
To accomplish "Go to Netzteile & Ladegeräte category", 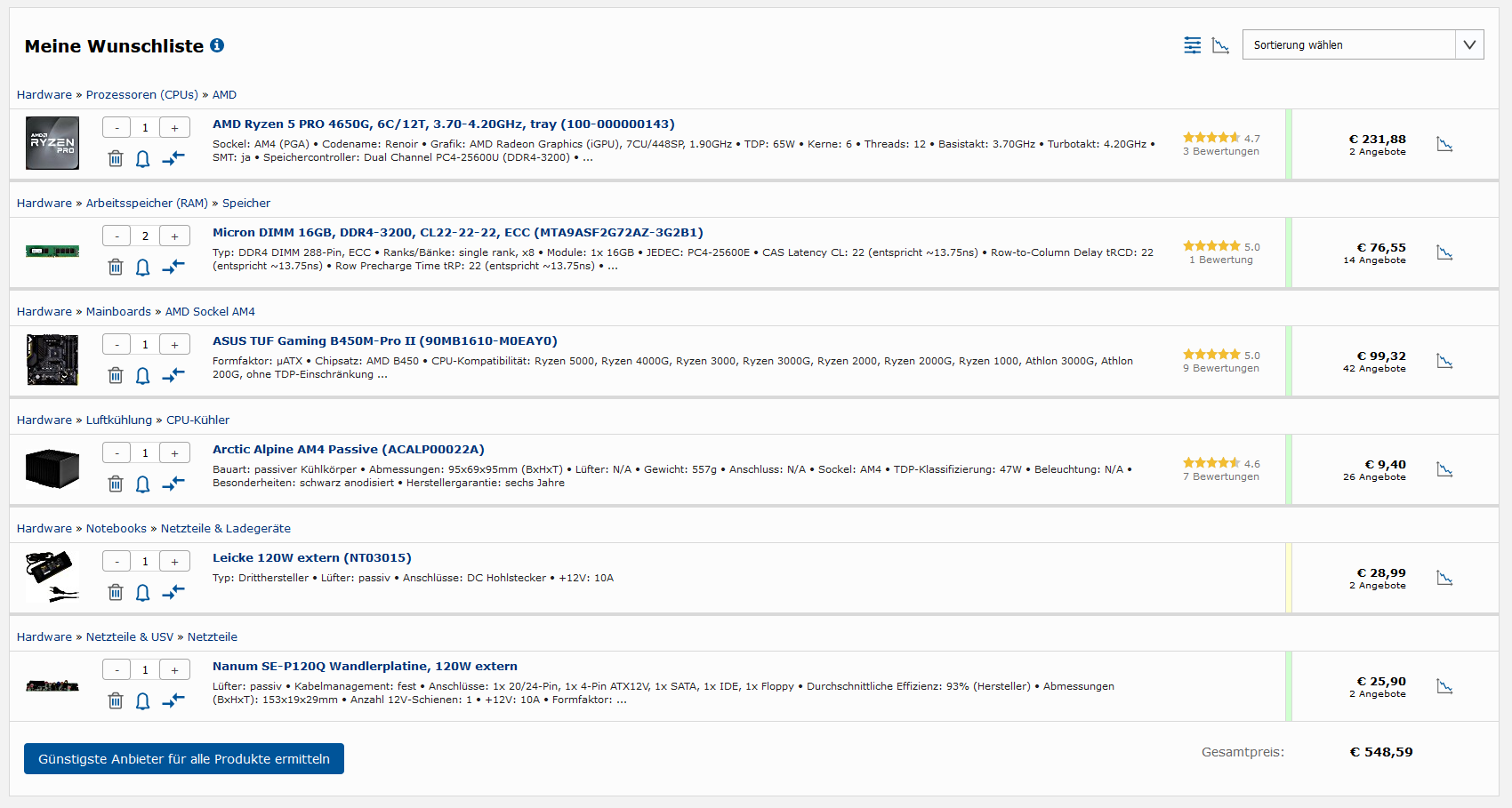I will click(226, 528).
